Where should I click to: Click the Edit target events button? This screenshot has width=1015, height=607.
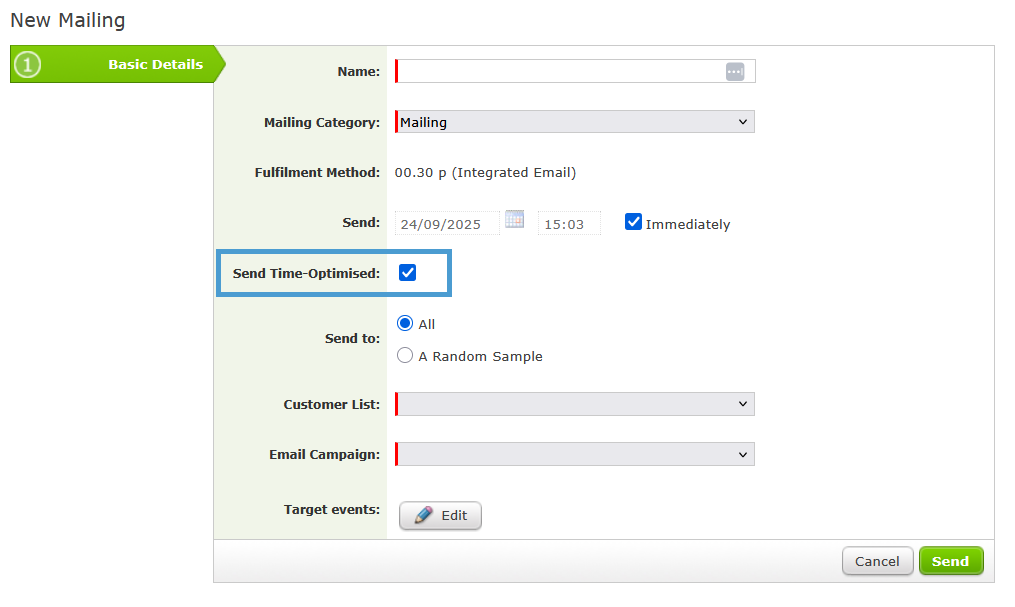coord(440,515)
